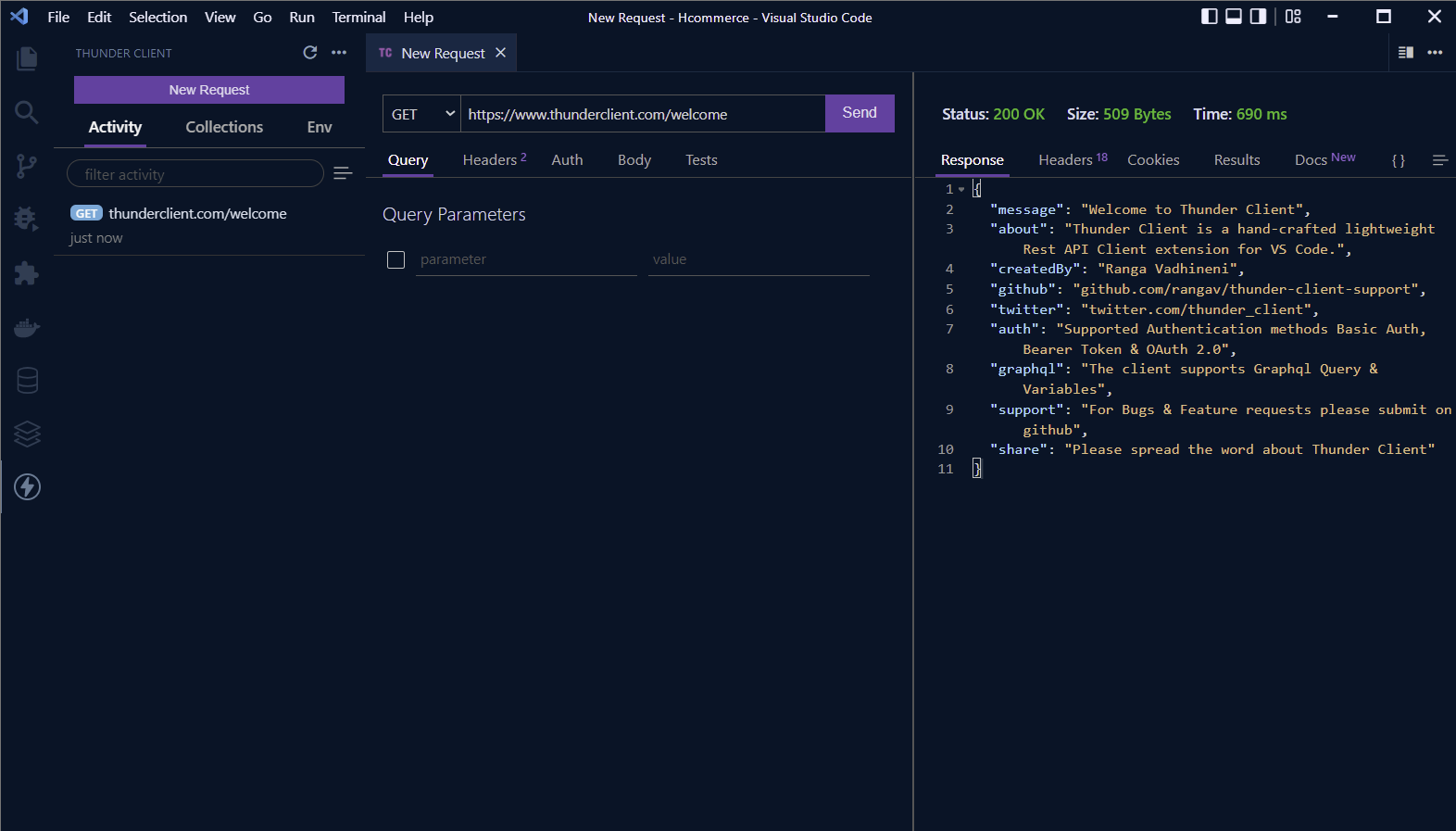Click the VS Code logo icon
Image resolution: width=1456 pixels, height=831 pixels.
tap(19, 17)
